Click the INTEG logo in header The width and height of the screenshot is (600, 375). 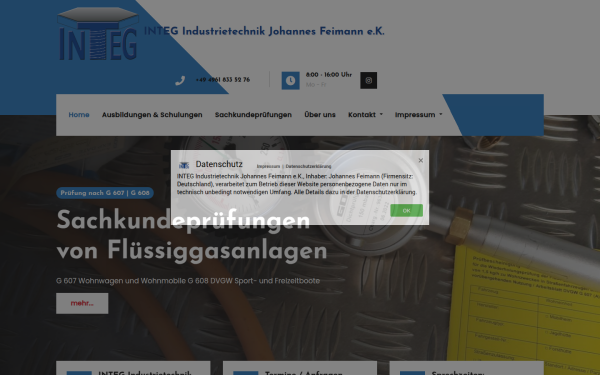[x=98, y=34]
